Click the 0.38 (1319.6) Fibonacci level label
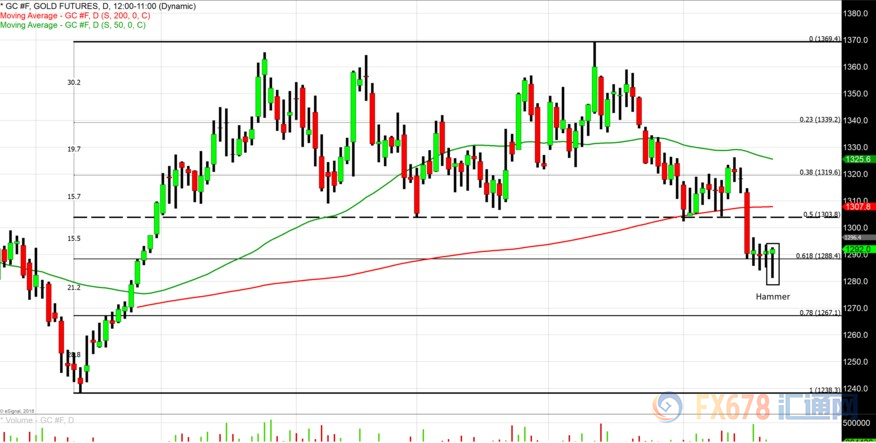Screen dimensions: 876x443 coord(819,171)
